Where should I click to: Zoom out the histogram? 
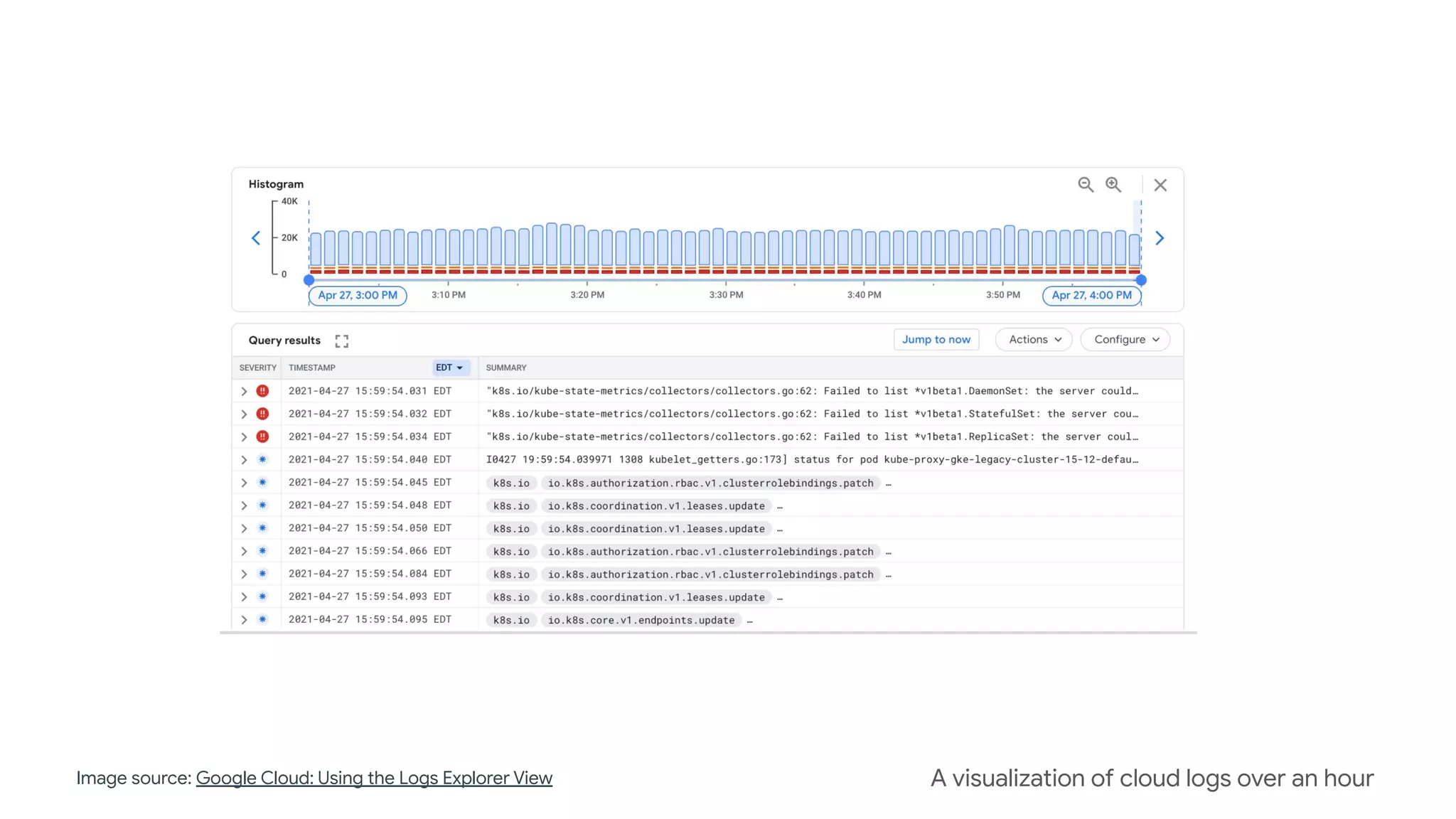(1085, 185)
